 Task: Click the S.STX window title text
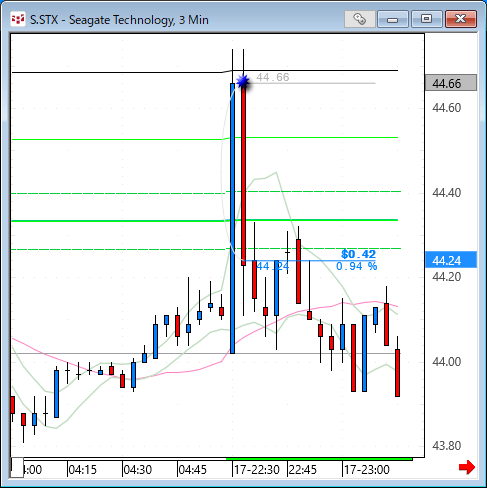[119, 20]
